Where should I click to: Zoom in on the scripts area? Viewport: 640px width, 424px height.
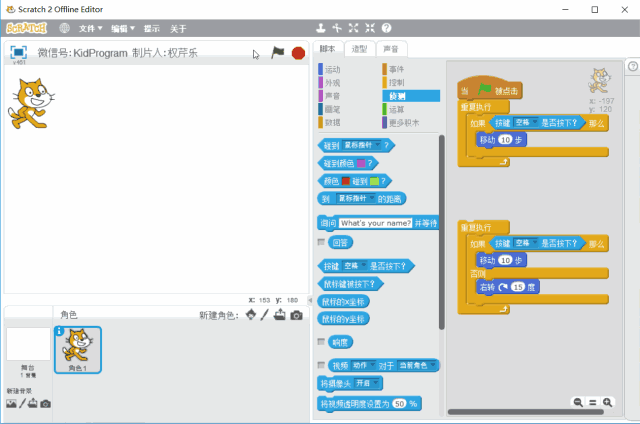607,402
